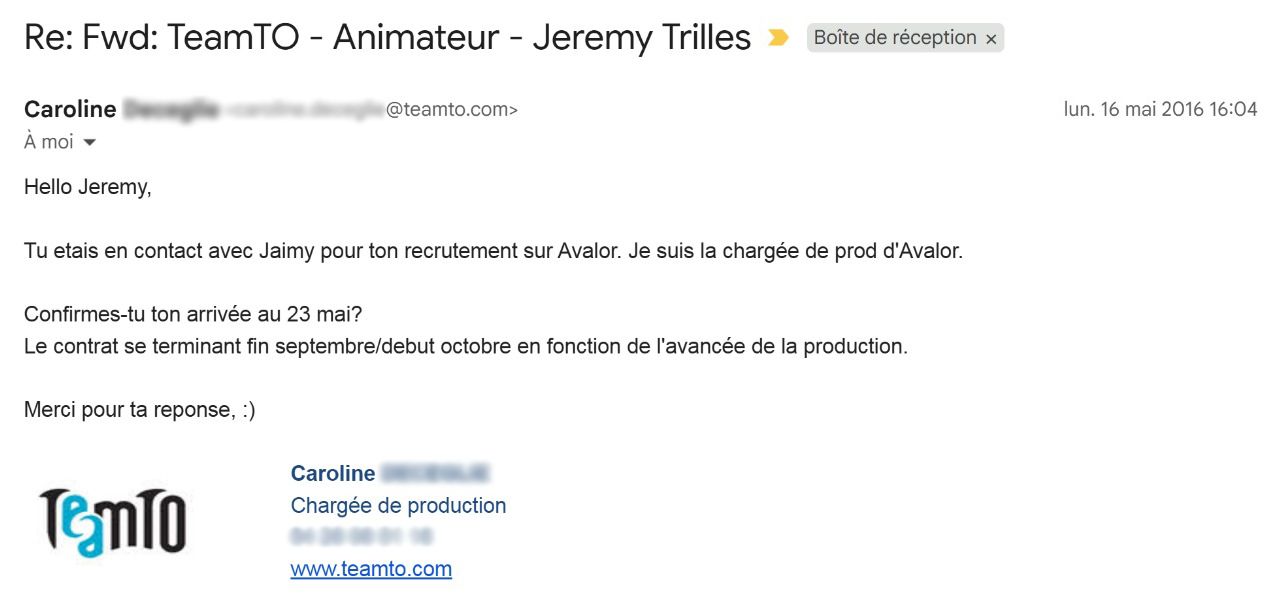Click sender name Caroline in header
The image size is (1285, 606).
[x=70, y=110]
